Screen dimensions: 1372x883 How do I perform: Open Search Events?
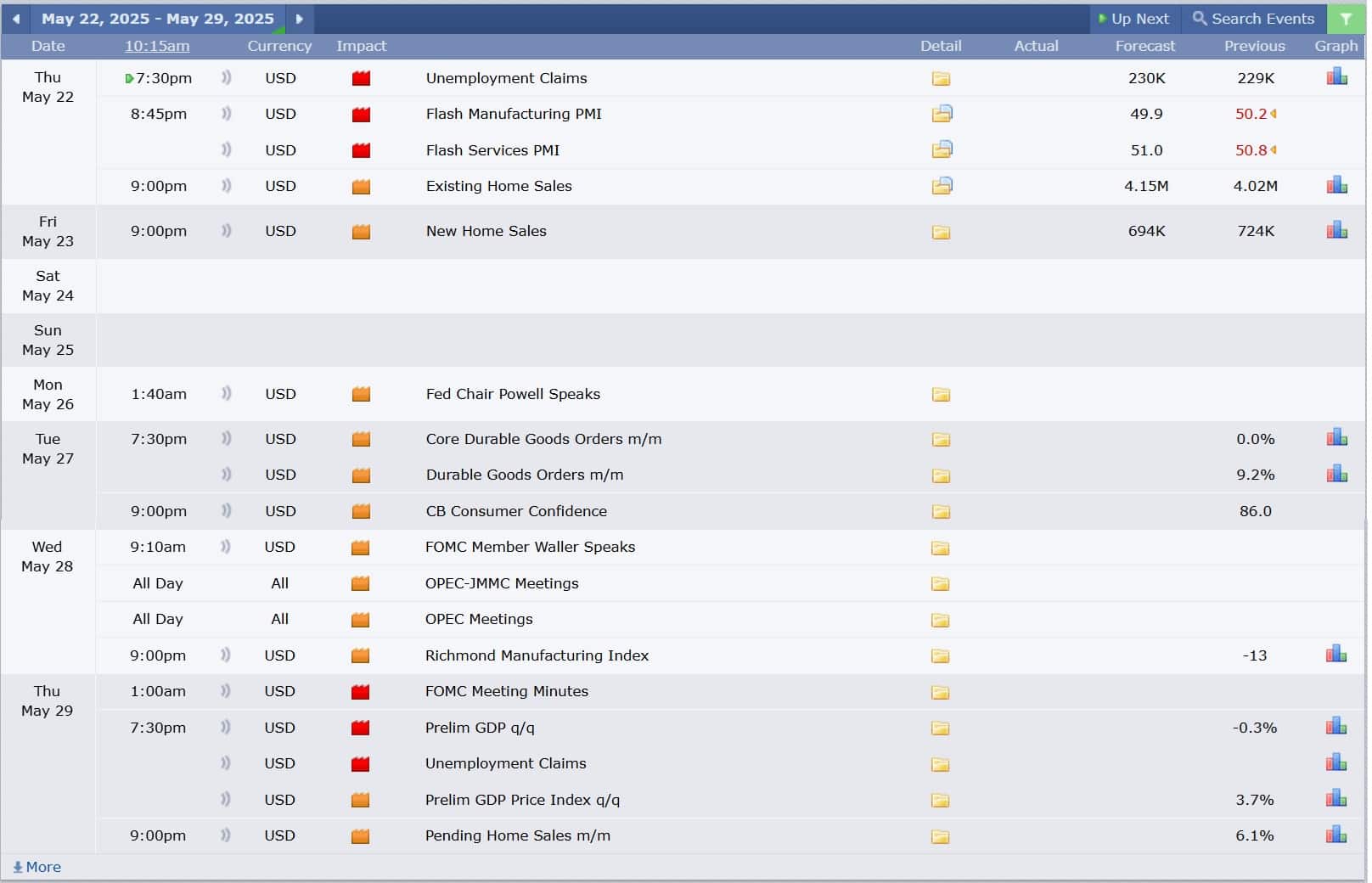1254,19
